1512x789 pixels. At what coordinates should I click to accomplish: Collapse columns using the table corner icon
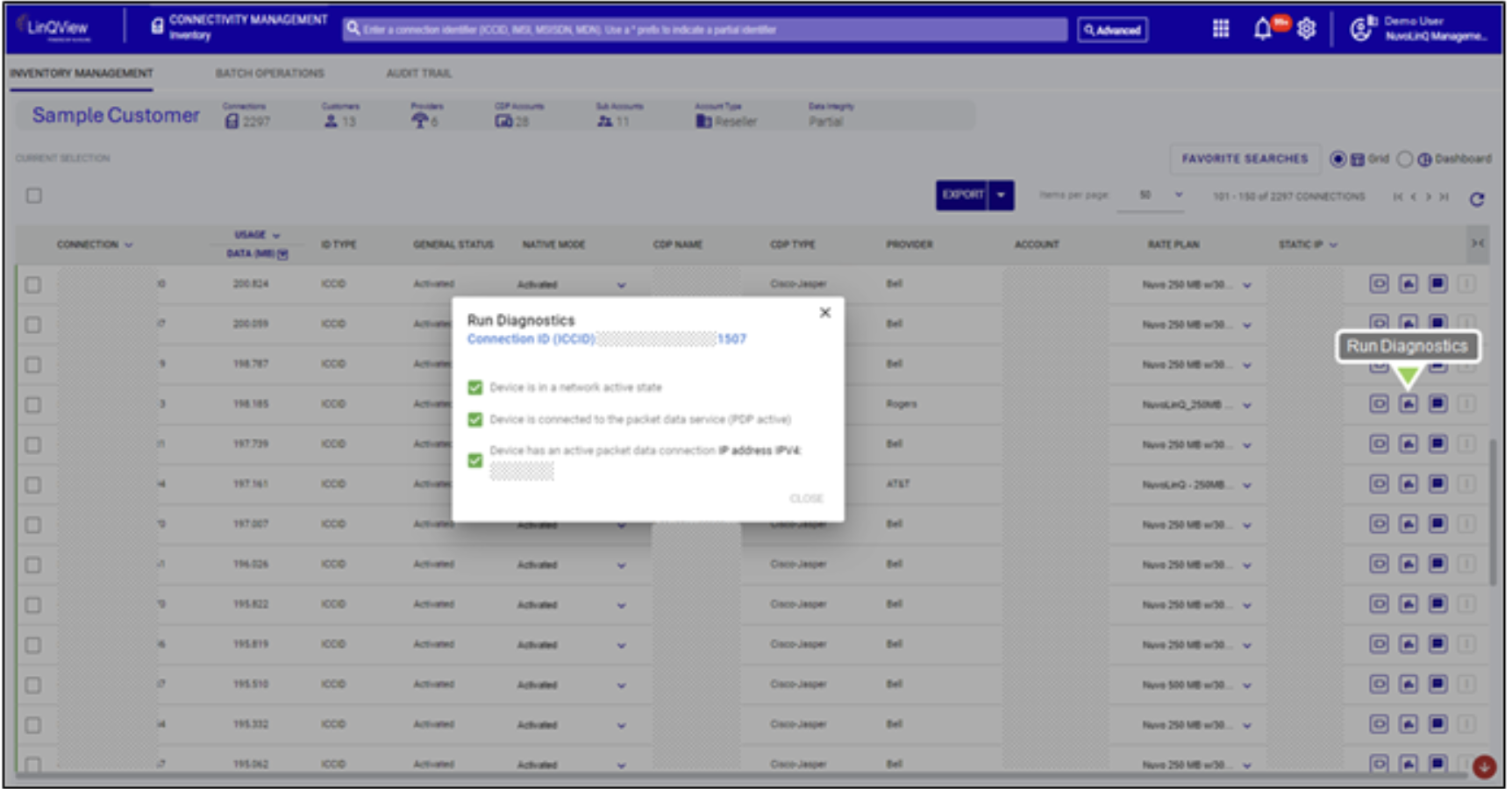1478,244
